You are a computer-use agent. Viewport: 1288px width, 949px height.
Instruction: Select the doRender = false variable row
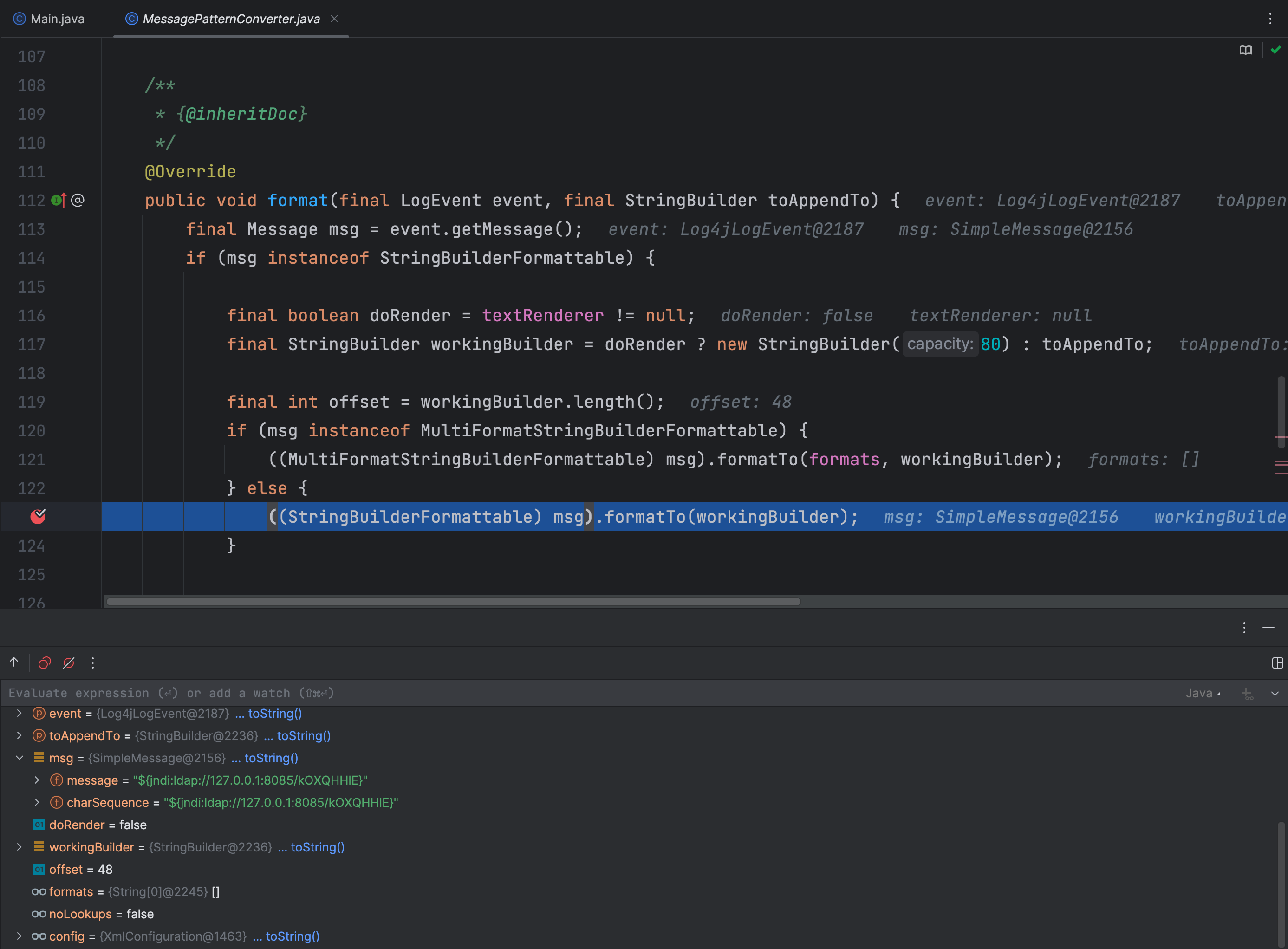(637, 825)
